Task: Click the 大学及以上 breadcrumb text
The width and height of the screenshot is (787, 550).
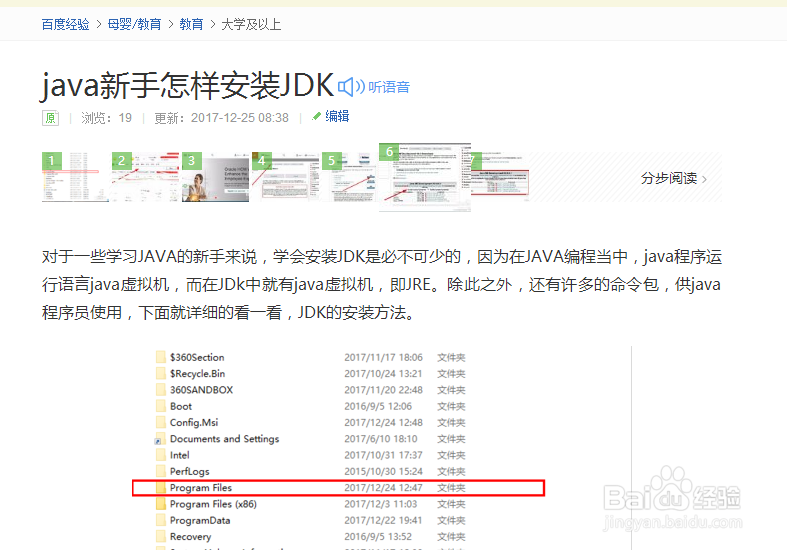Action: (251, 24)
